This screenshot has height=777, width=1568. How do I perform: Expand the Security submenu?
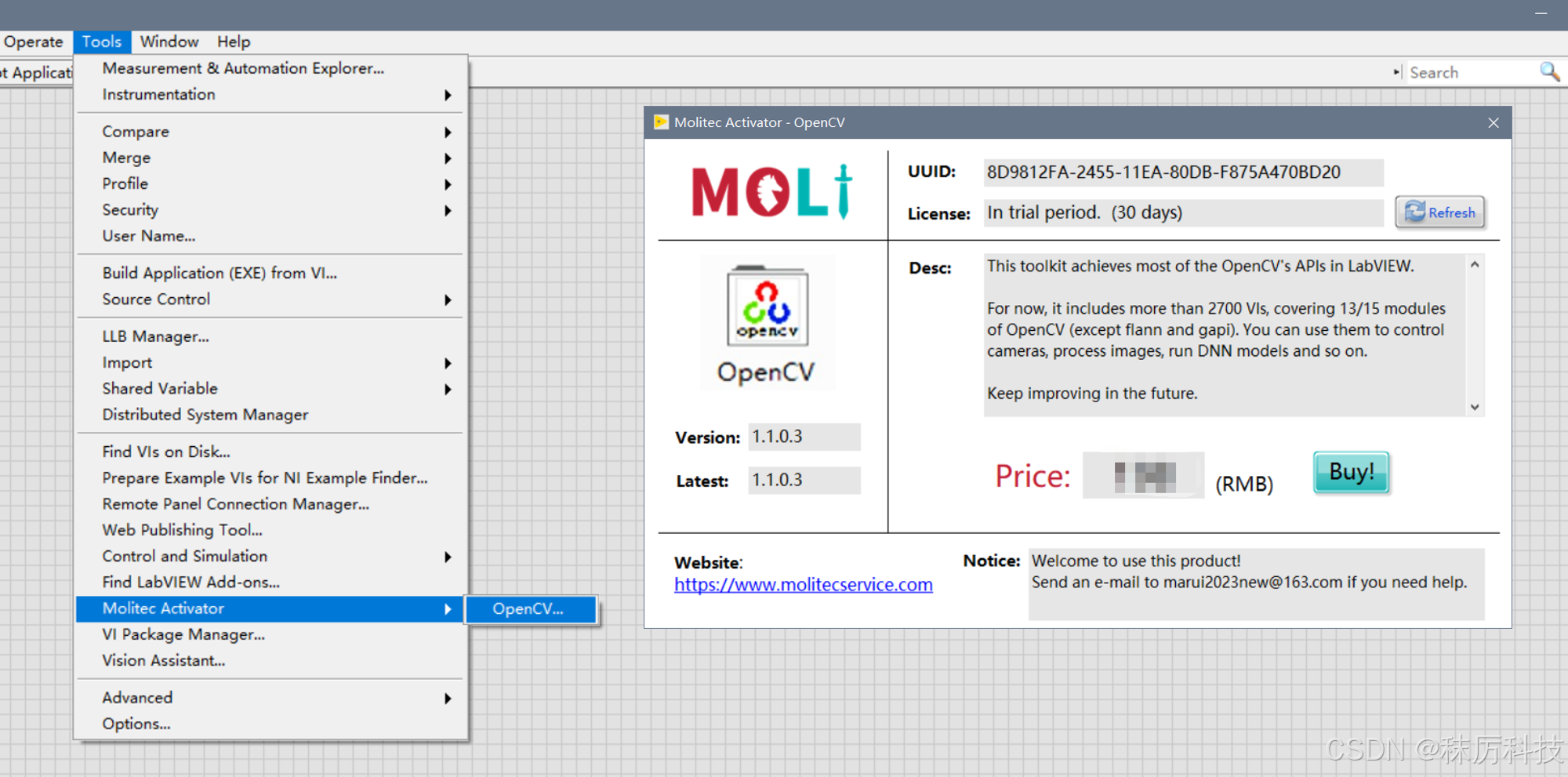click(271, 209)
